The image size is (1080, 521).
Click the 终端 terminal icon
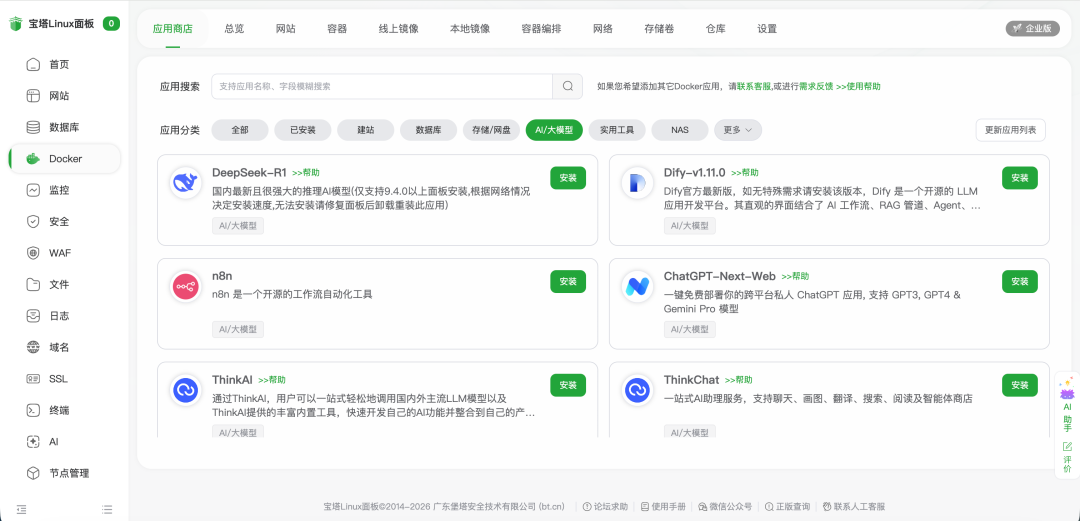point(33,411)
